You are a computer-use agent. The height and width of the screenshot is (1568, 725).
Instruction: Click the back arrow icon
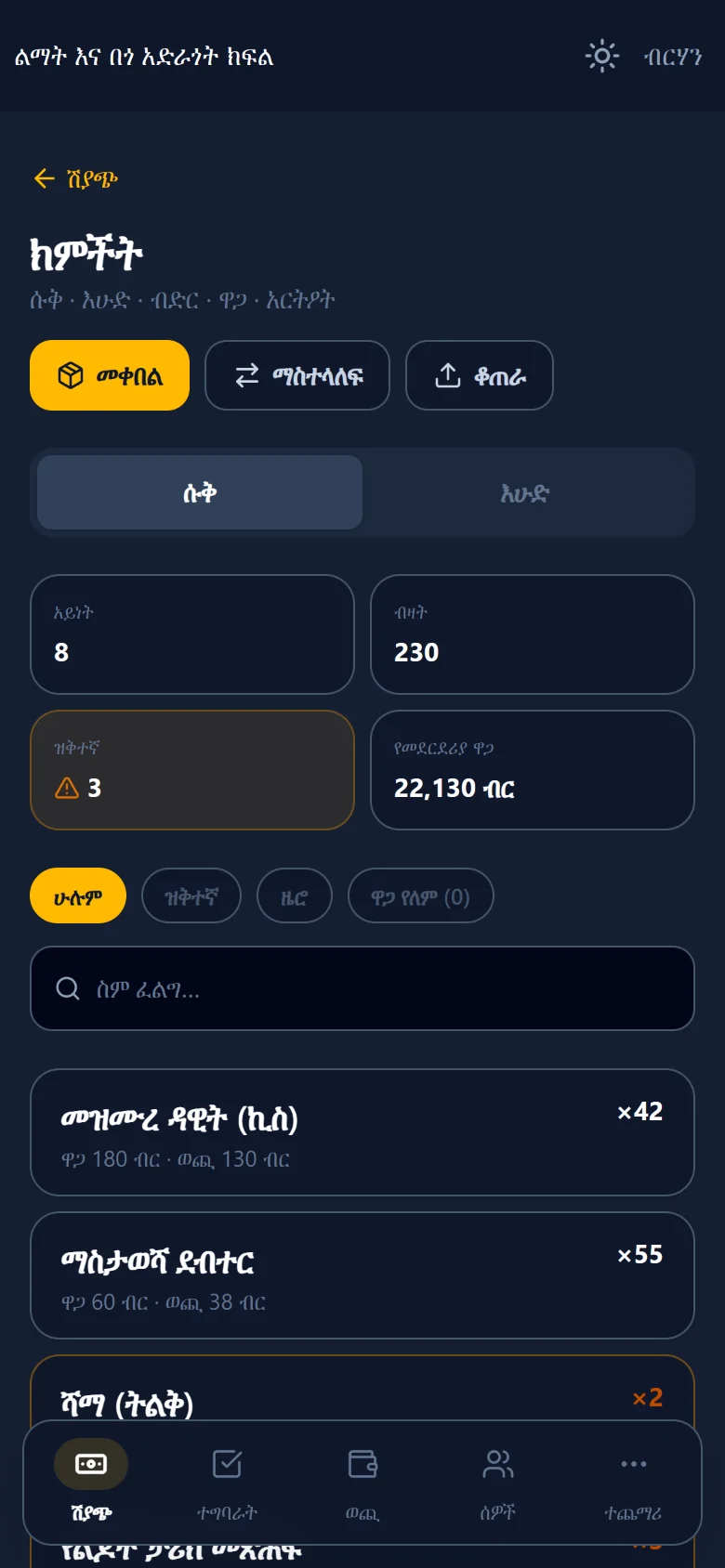click(44, 178)
